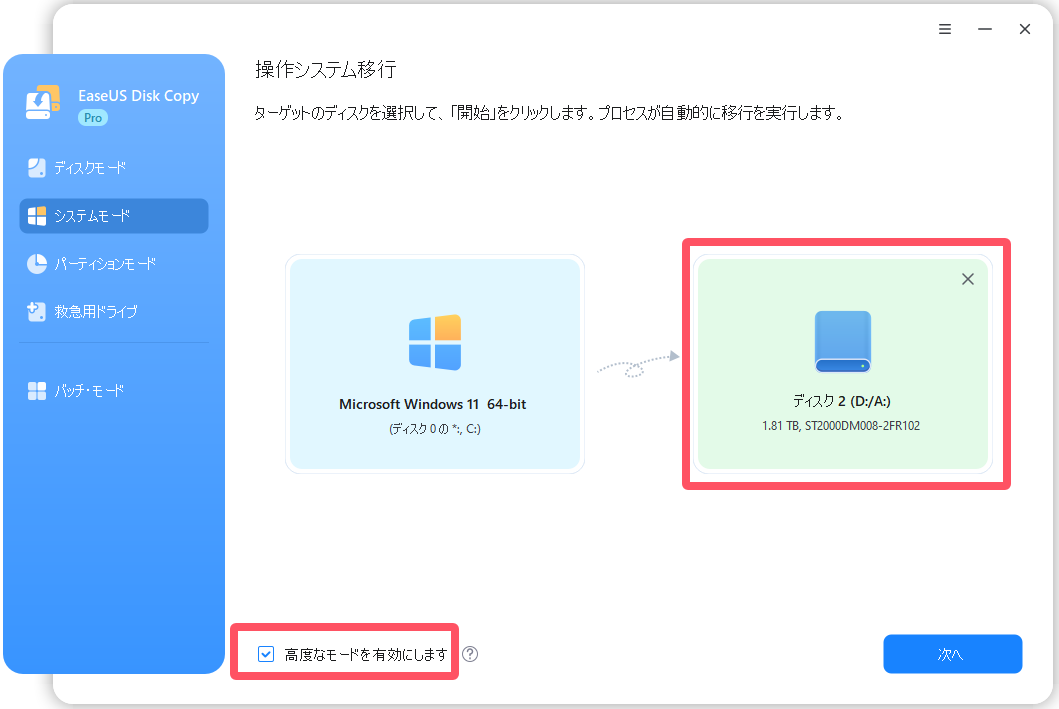
Task: Click the ディスクモード disk icon in sidebar
Action: tap(37, 167)
